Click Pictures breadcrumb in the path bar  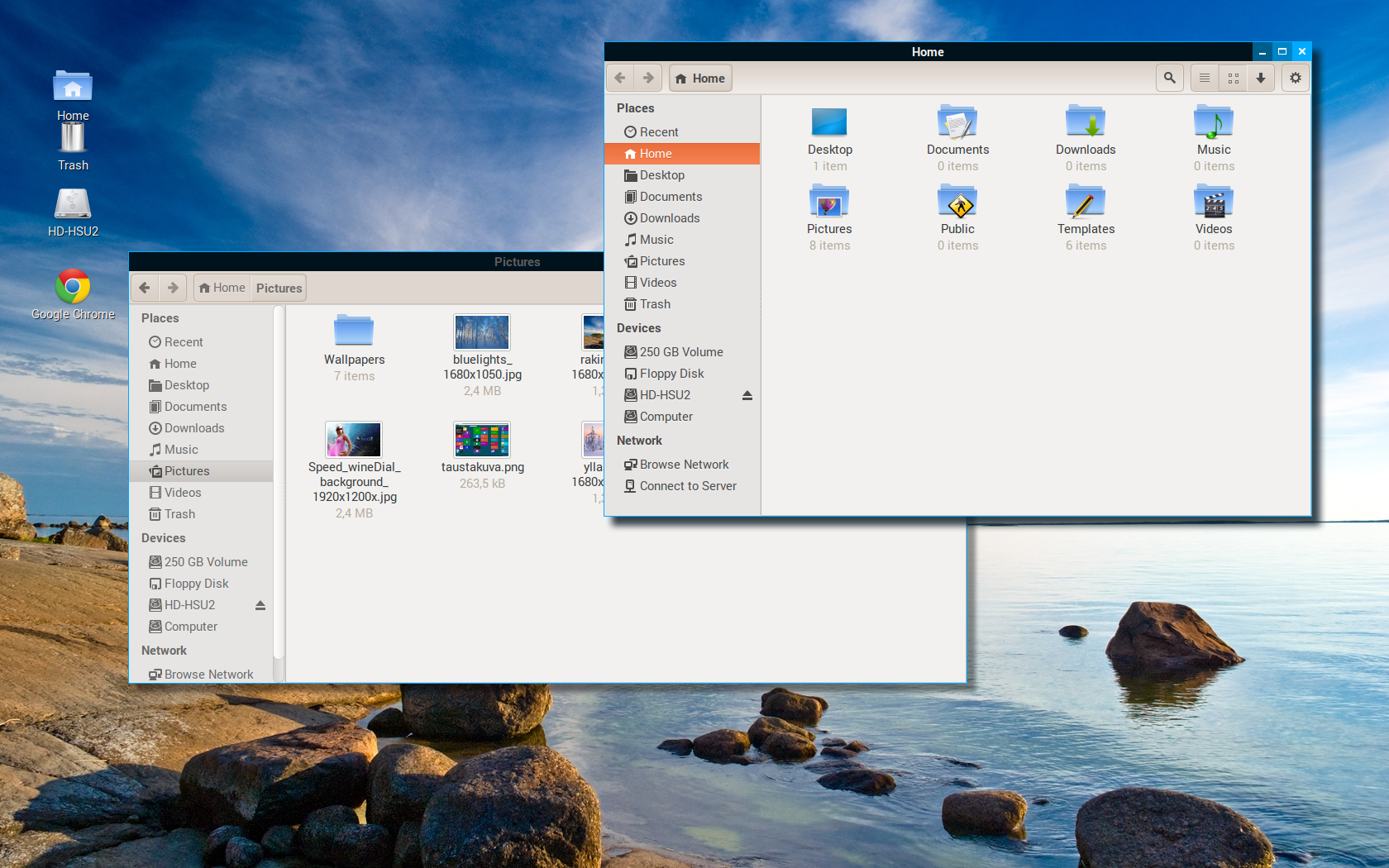click(x=279, y=288)
